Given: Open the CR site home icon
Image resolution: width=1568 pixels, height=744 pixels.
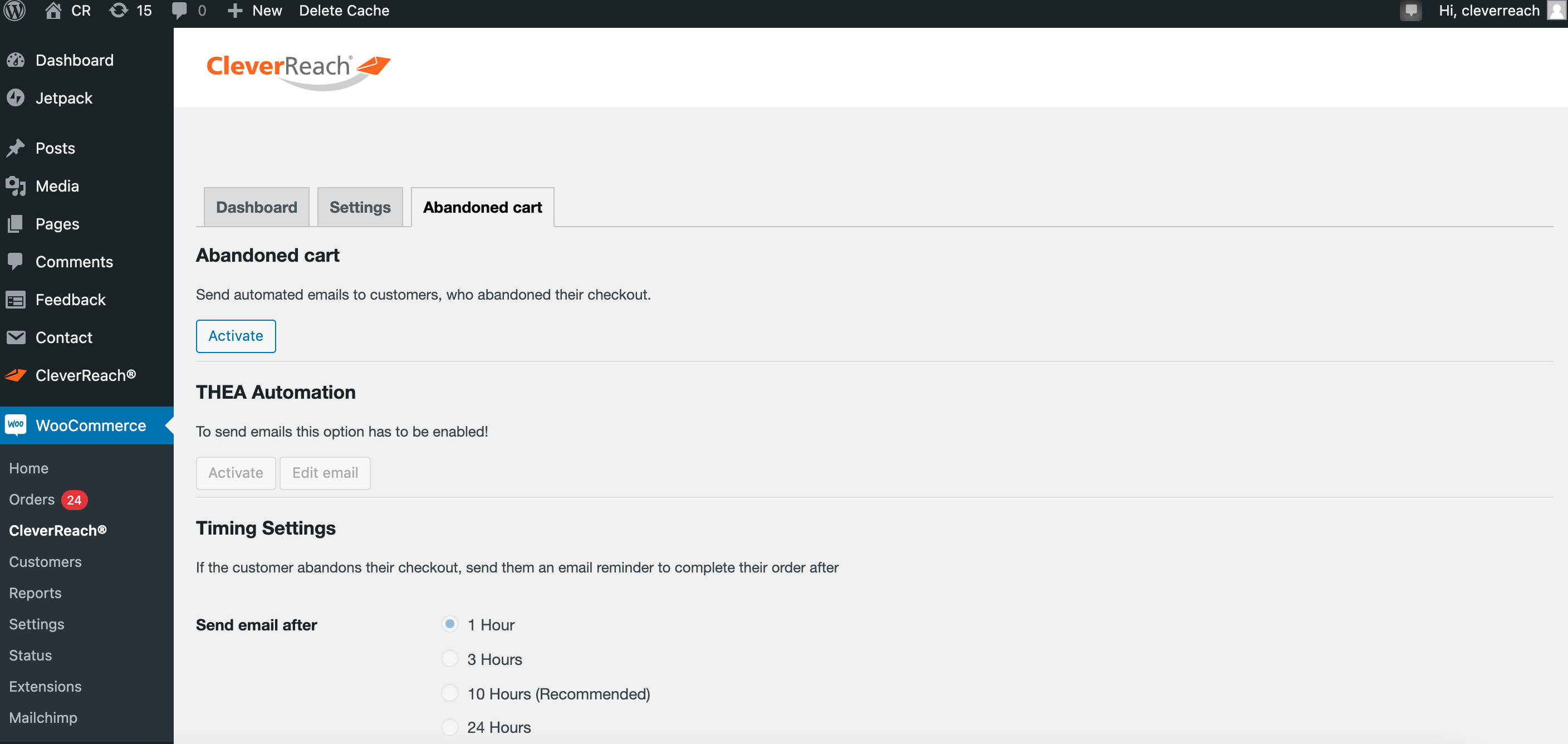Looking at the screenshot, I should 53,11.
